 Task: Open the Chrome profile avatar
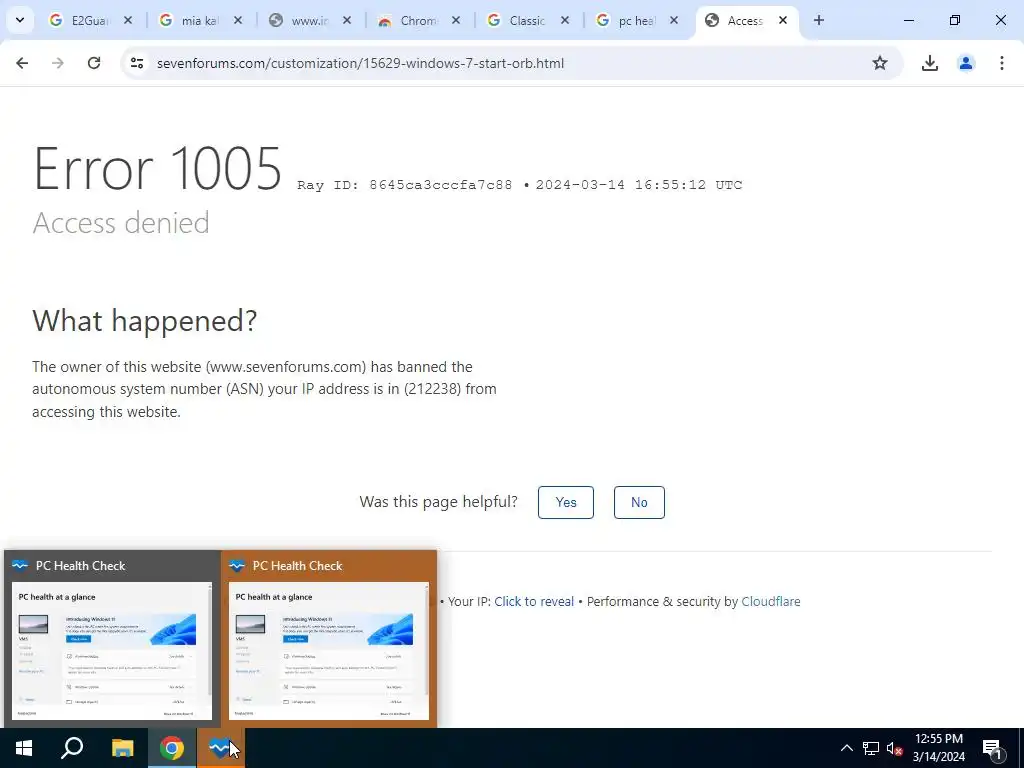966,63
